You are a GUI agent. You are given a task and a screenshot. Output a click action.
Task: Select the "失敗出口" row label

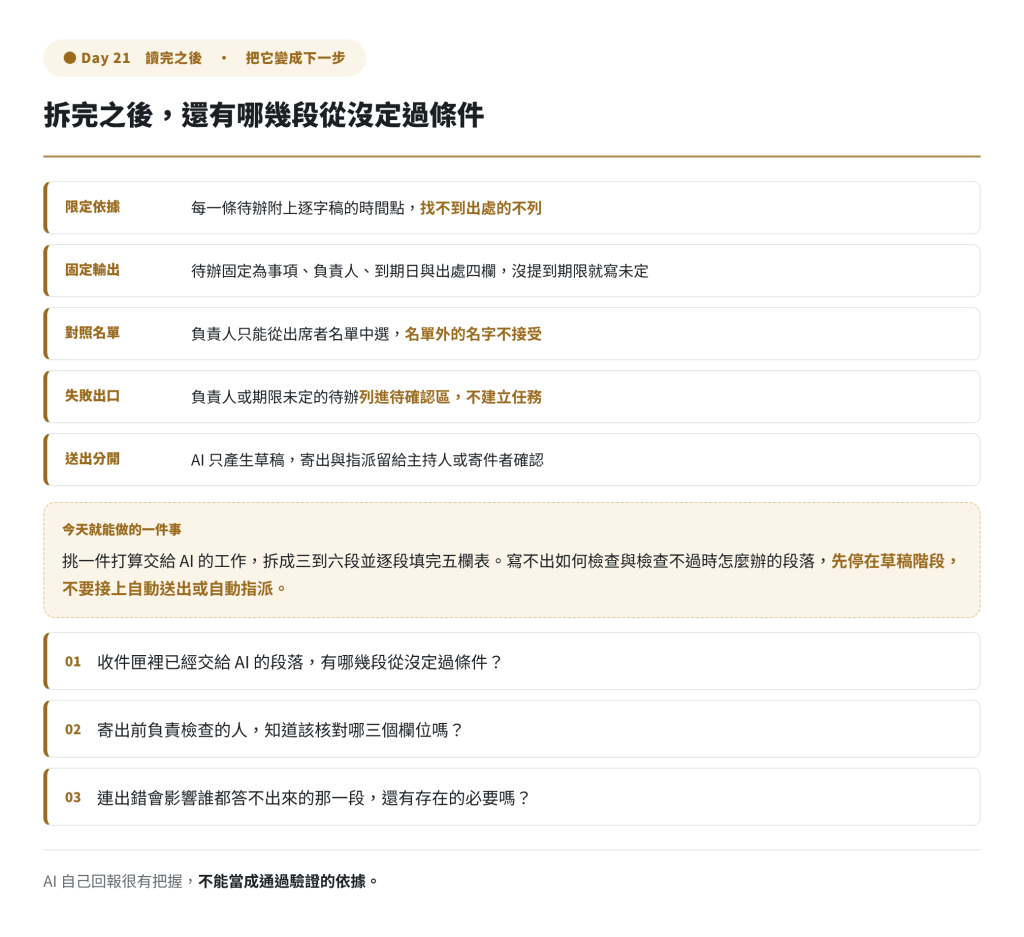coord(92,396)
